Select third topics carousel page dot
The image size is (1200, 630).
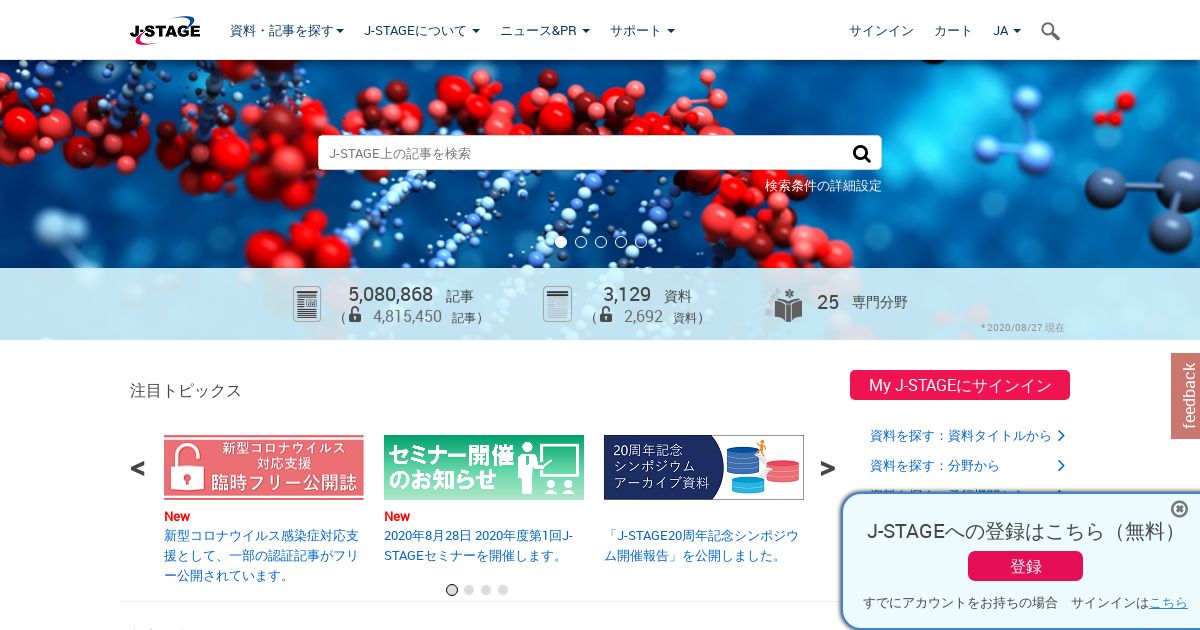point(486,590)
